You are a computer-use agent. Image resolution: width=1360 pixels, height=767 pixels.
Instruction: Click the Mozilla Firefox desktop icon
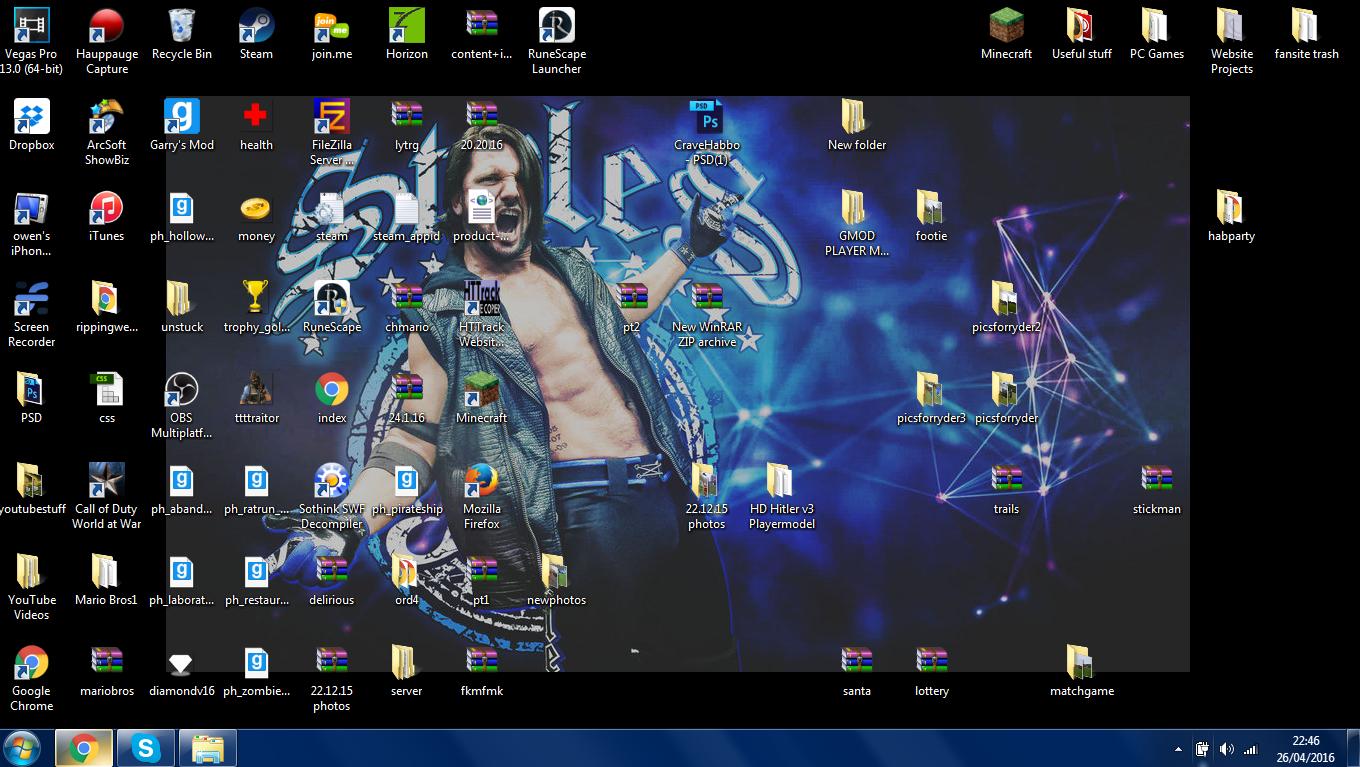pos(481,481)
